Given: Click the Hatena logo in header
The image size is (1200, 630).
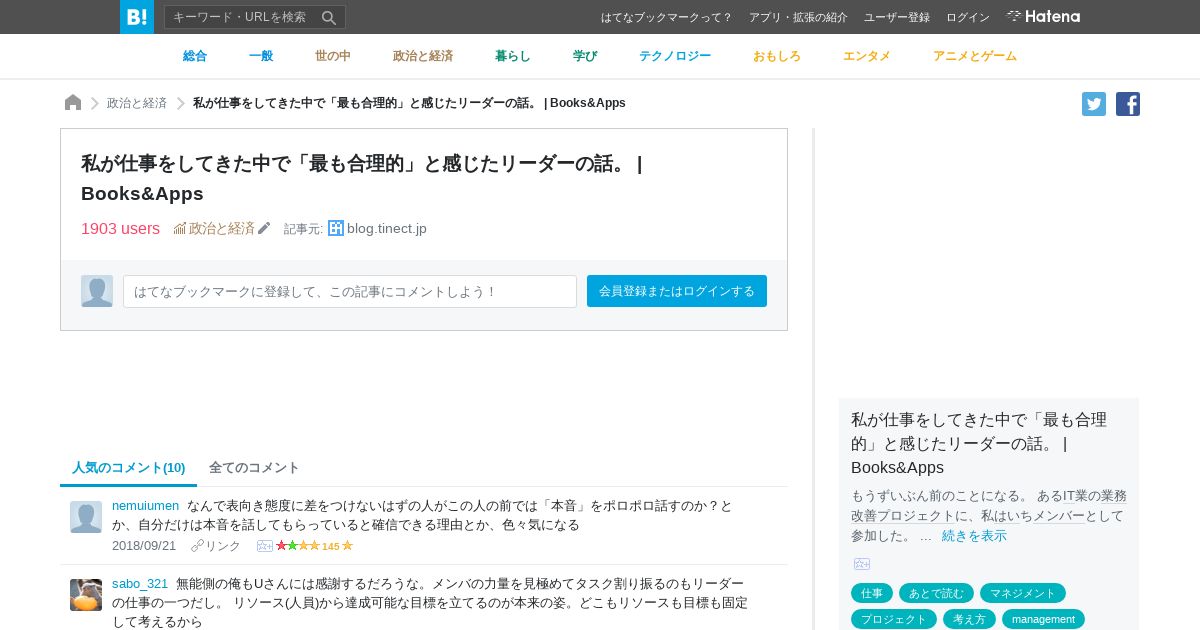Looking at the screenshot, I should pyautogui.click(x=1043, y=17).
